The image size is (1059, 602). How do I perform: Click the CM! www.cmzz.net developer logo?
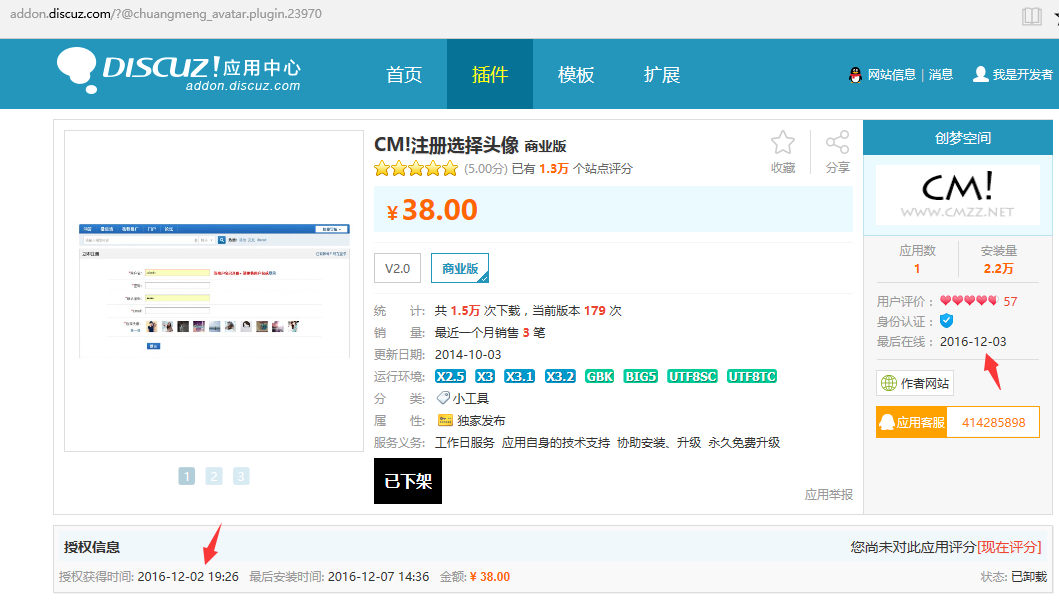(x=958, y=195)
